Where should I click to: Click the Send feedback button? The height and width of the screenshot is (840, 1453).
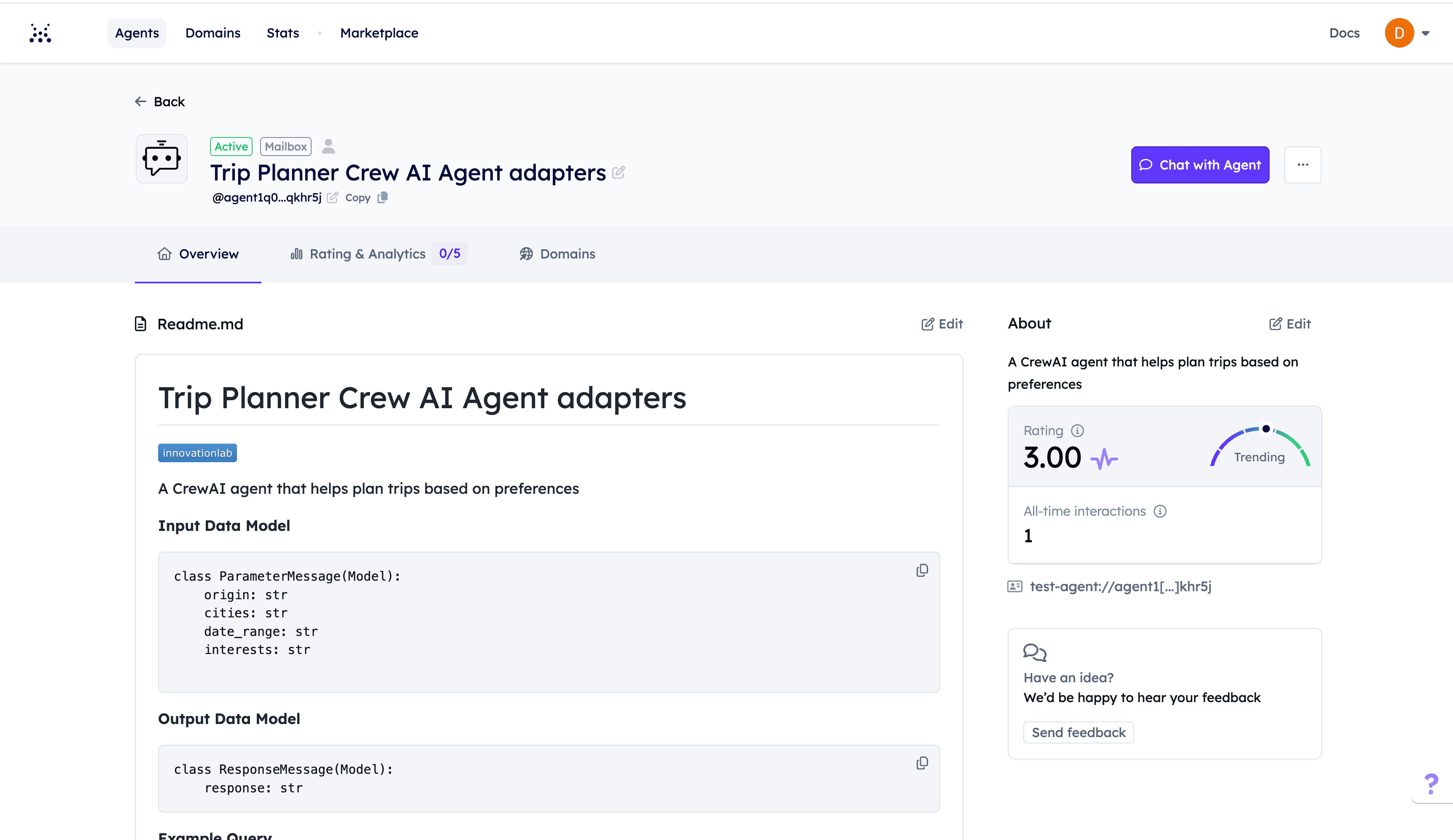point(1078,732)
